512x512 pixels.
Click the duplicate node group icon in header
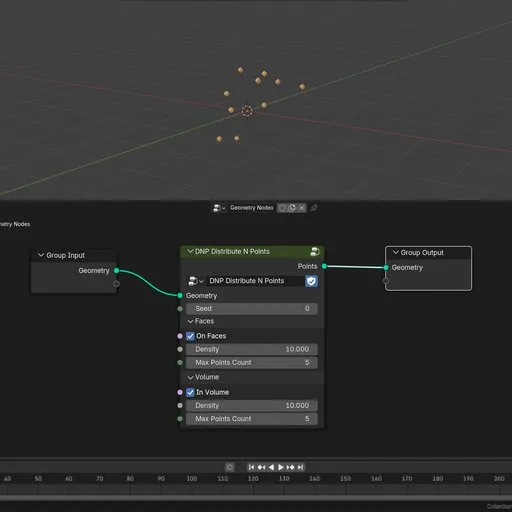click(292, 208)
